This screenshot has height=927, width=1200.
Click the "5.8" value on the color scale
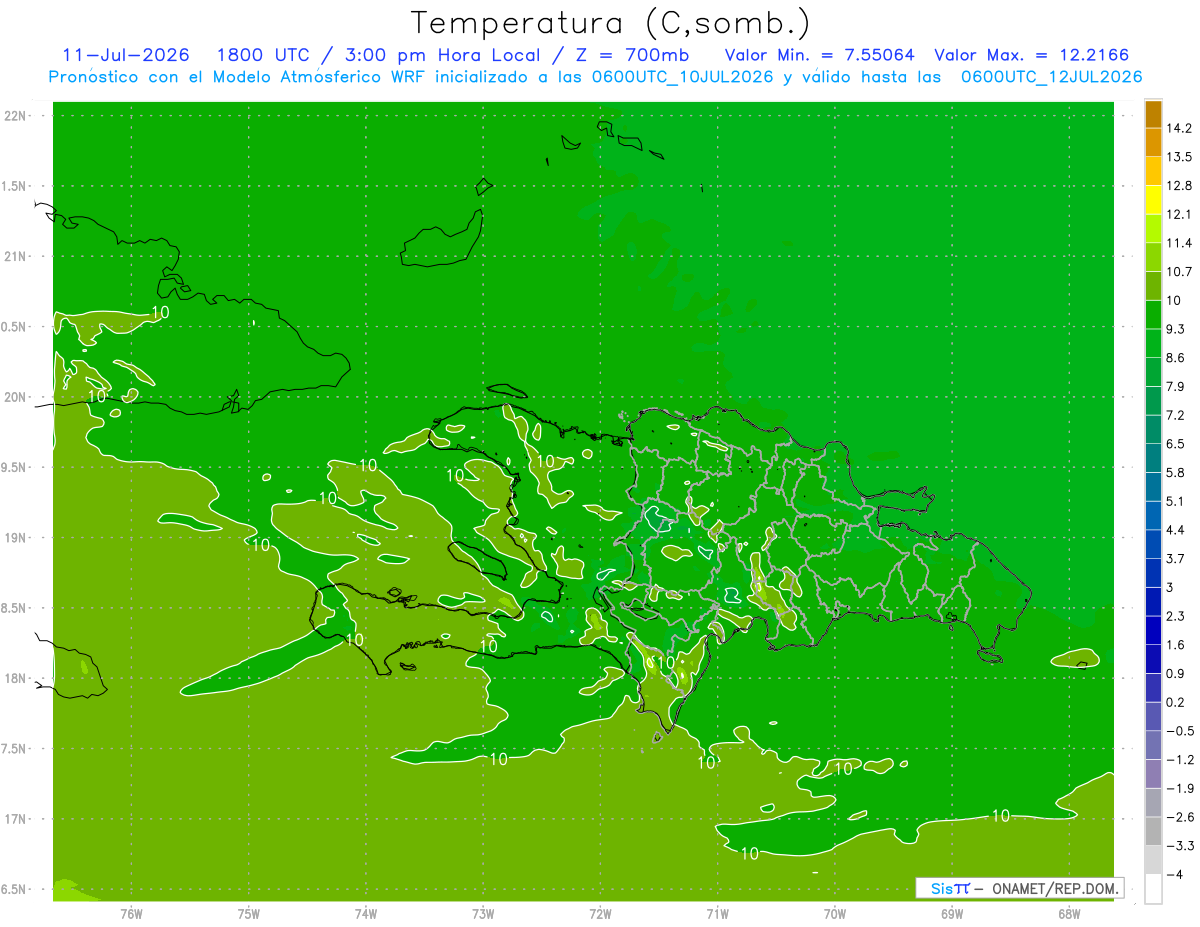[1175, 473]
